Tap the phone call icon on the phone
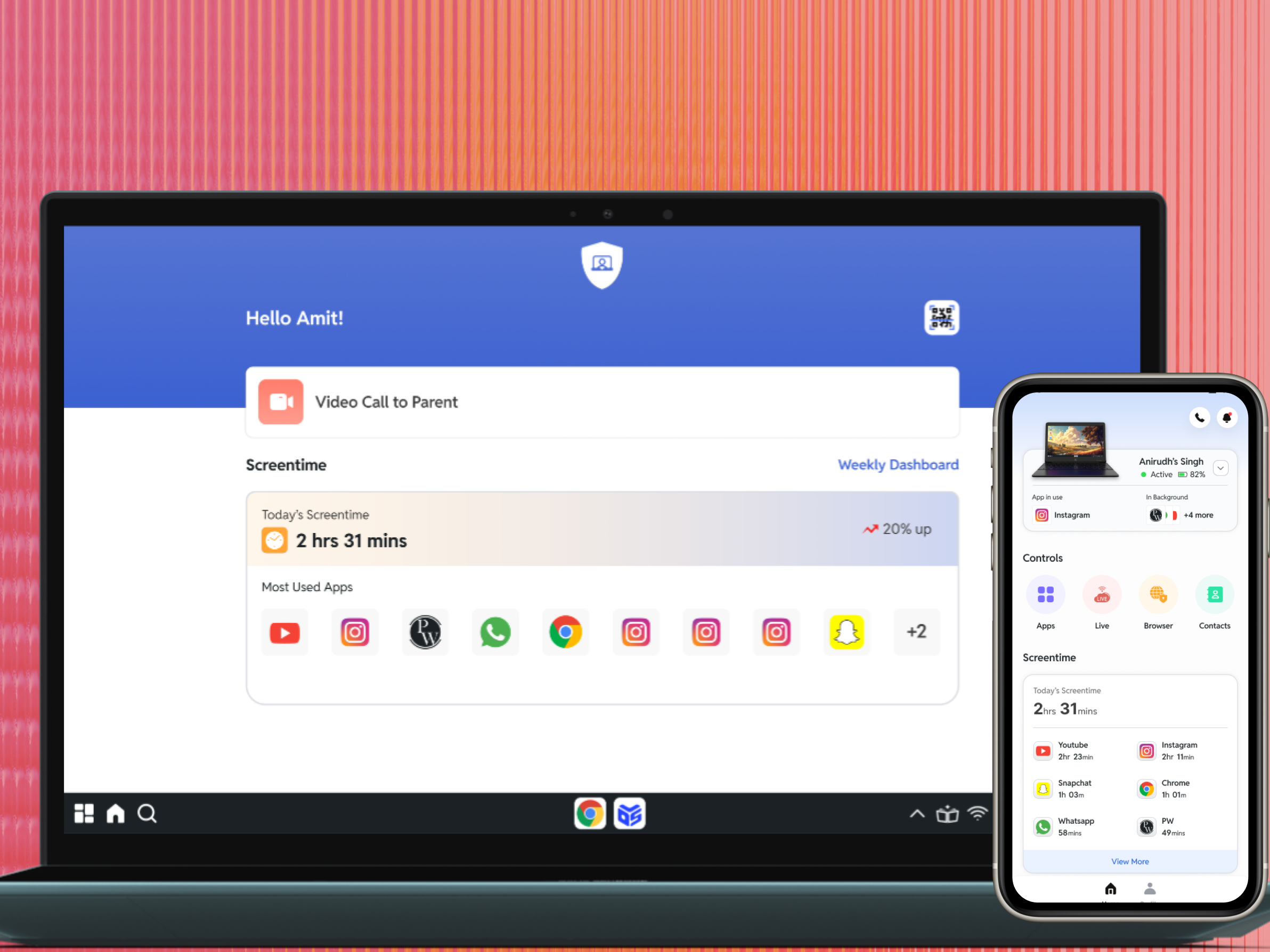Viewport: 1270px width, 952px height. 1199,418
